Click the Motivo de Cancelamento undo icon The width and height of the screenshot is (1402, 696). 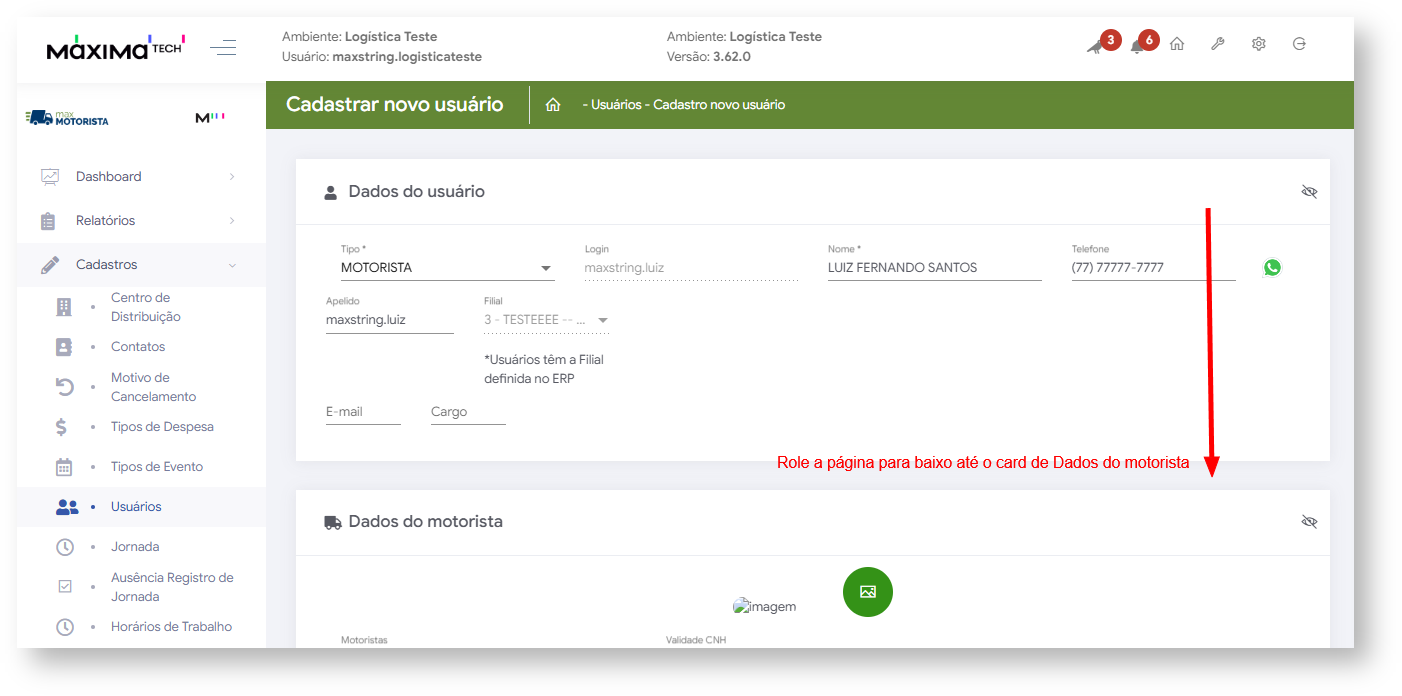[64, 387]
